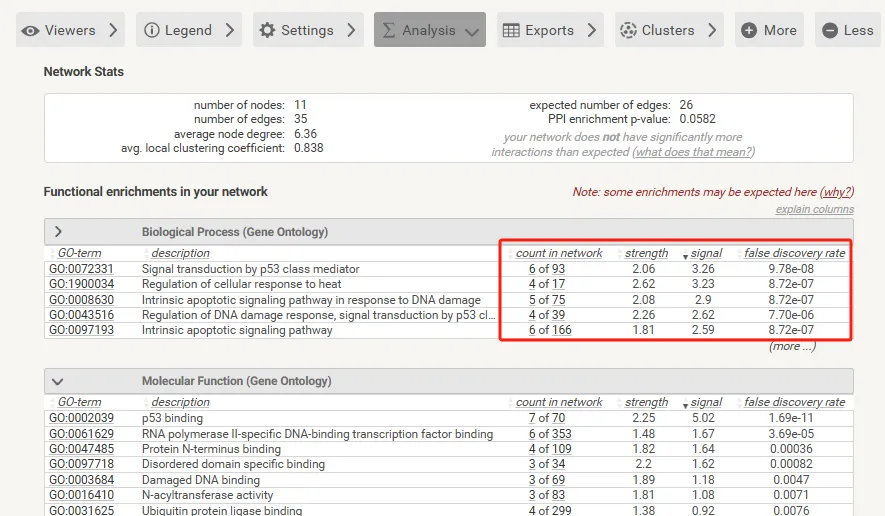Screen dimensions: 885x516
Task: Sort Molecular Function by false discovery rate
Action: (794, 402)
